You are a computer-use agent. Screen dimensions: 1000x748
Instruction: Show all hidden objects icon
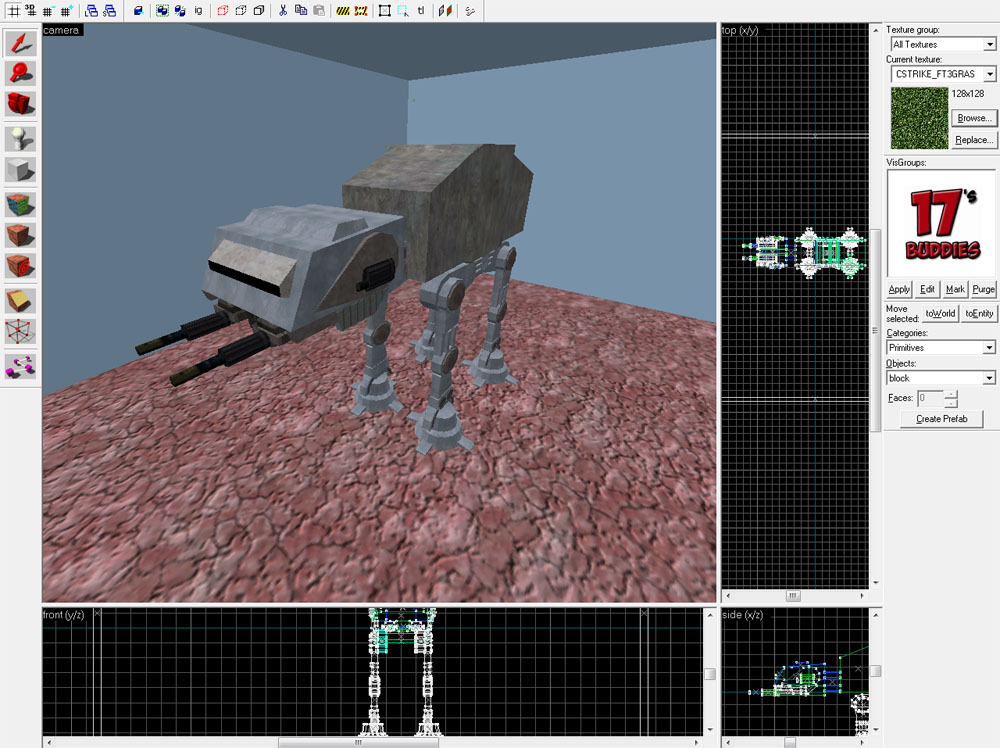[x=259, y=11]
